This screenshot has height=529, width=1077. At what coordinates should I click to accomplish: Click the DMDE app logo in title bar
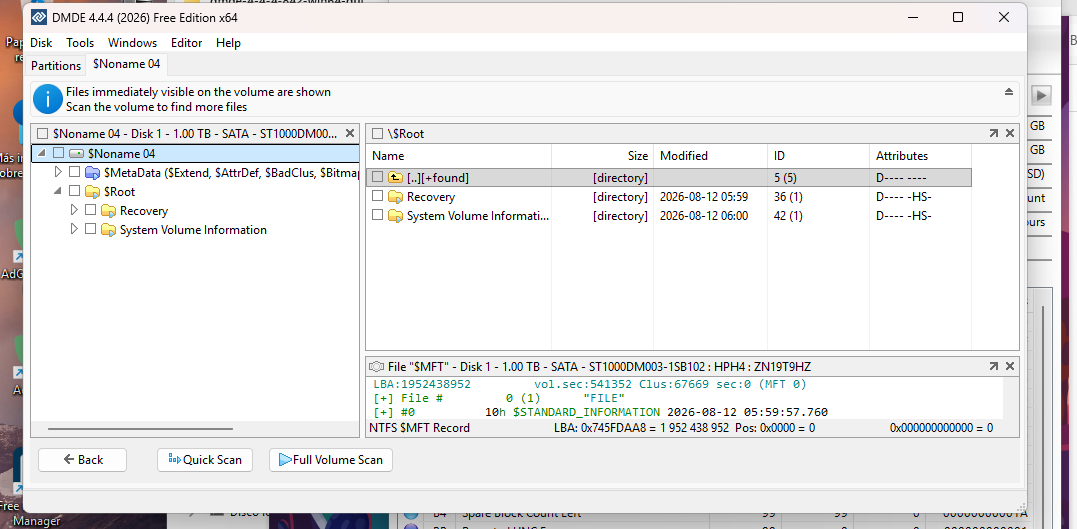pos(39,18)
